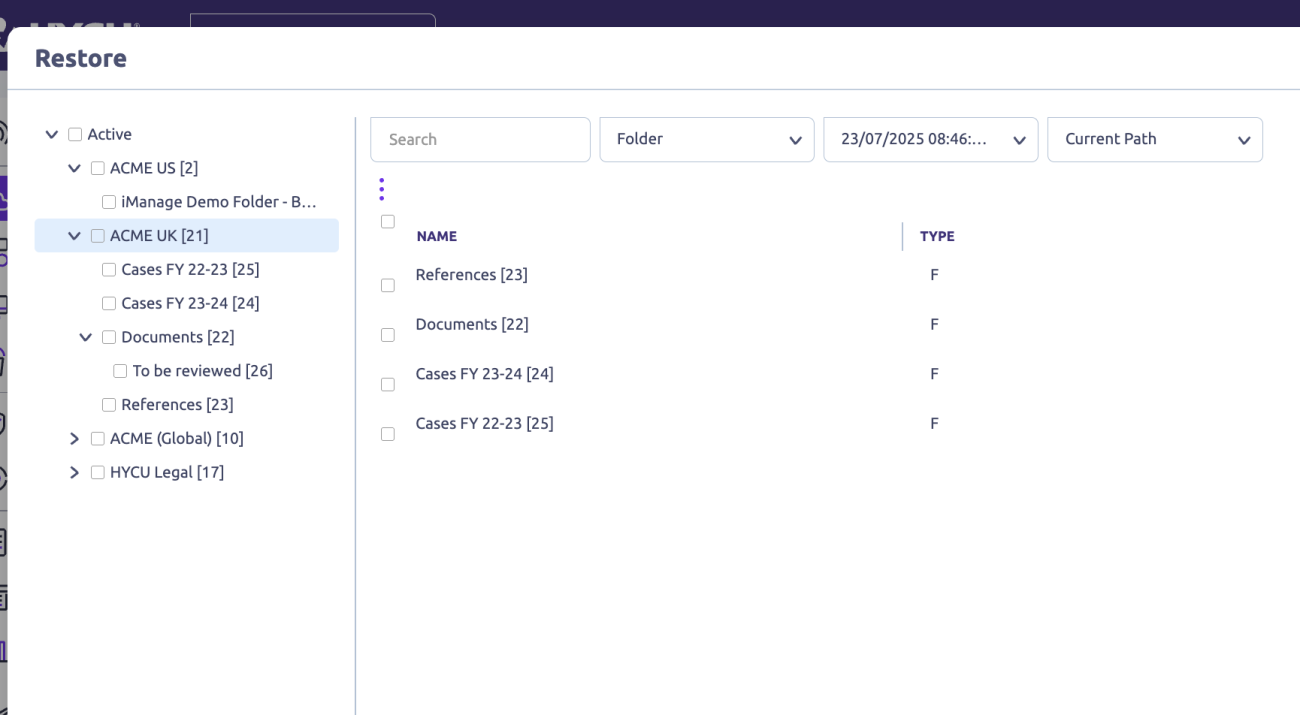Check the References [23] row in the table
The height and width of the screenshot is (715, 1300).
coord(388,286)
